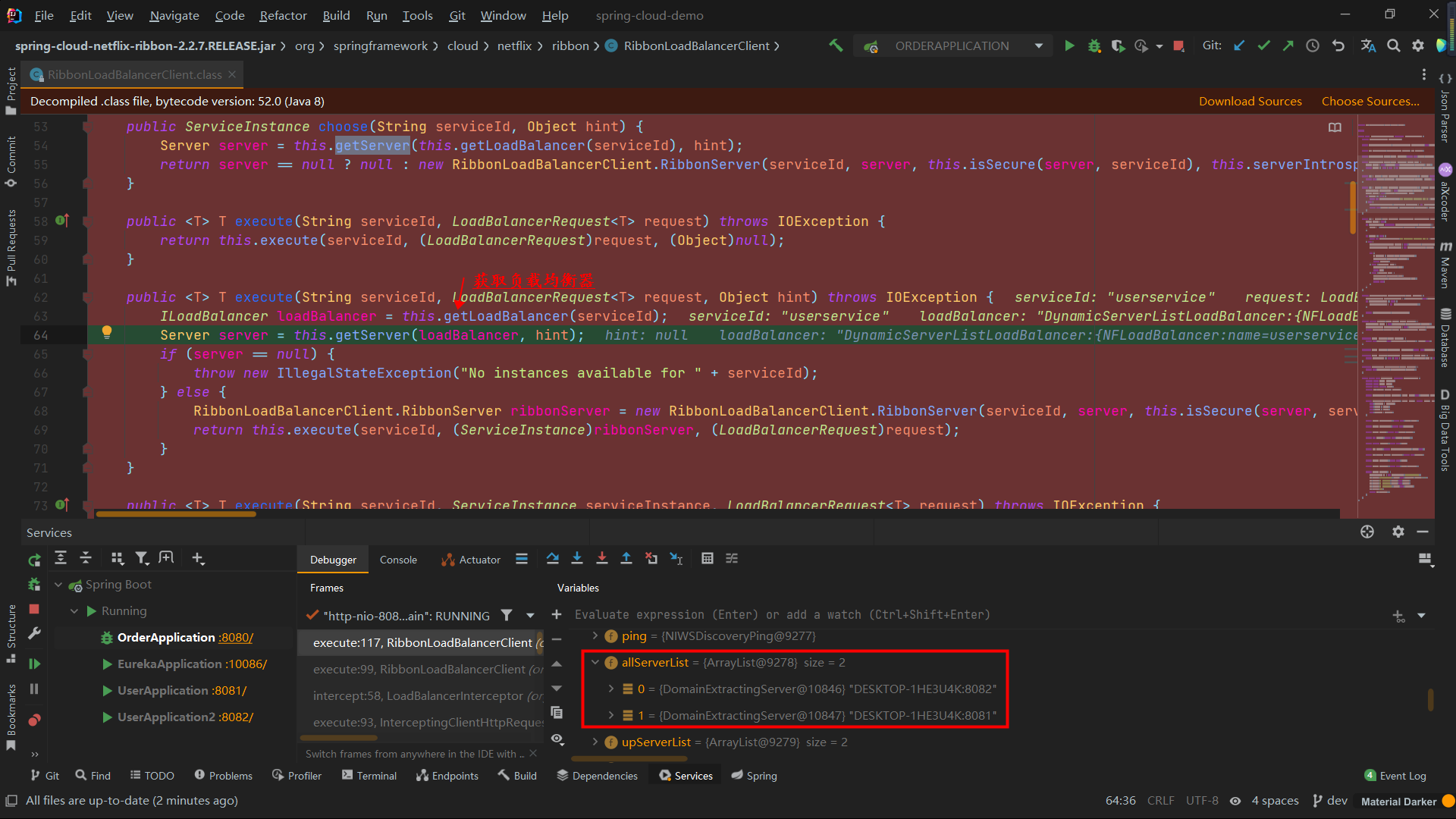Collapse the allServerList variable node
This screenshot has height=819, width=1456.
(595, 663)
